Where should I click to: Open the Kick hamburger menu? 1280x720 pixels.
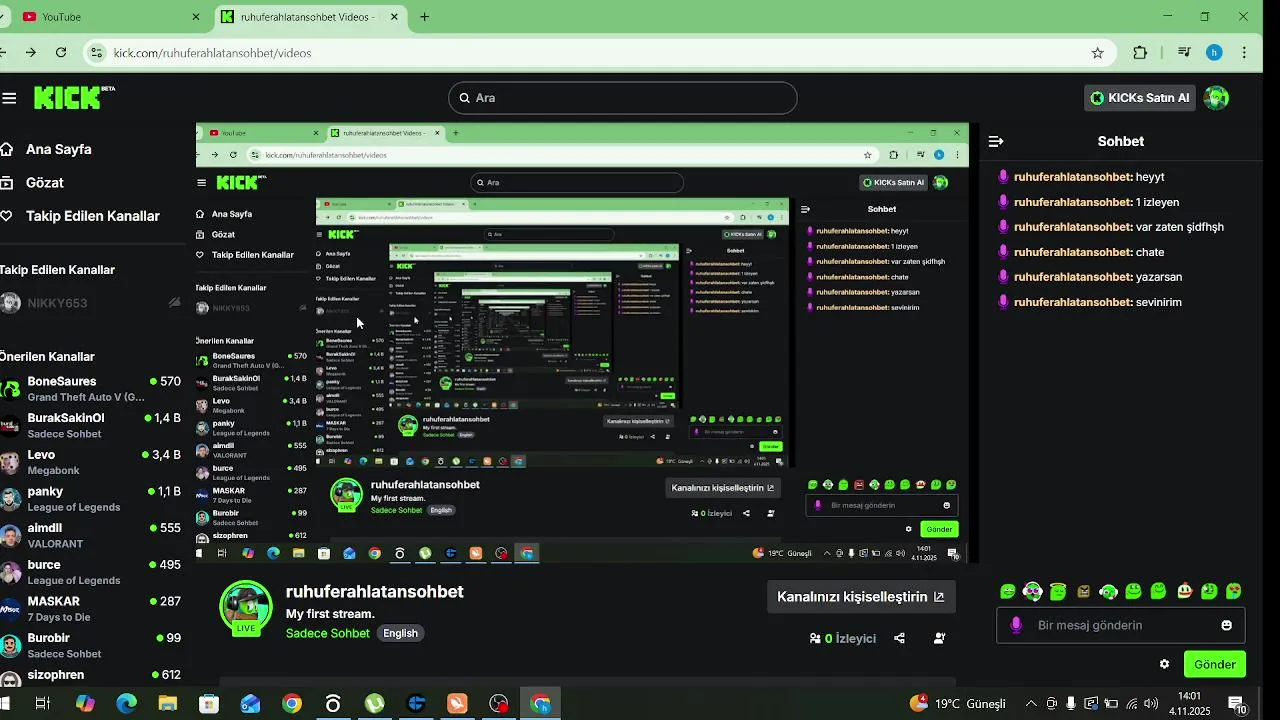(x=10, y=98)
